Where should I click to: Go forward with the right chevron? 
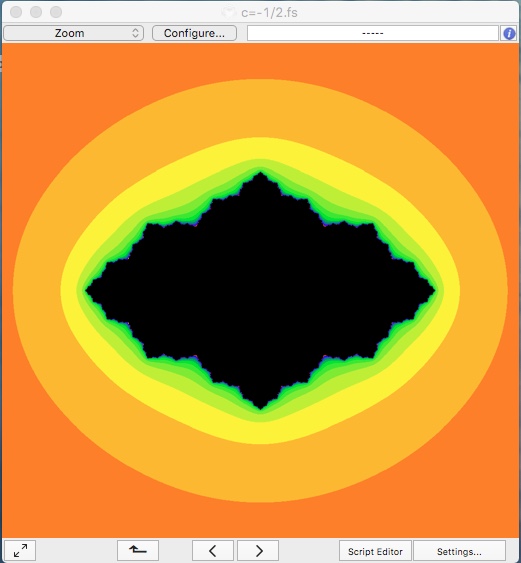[259, 550]
